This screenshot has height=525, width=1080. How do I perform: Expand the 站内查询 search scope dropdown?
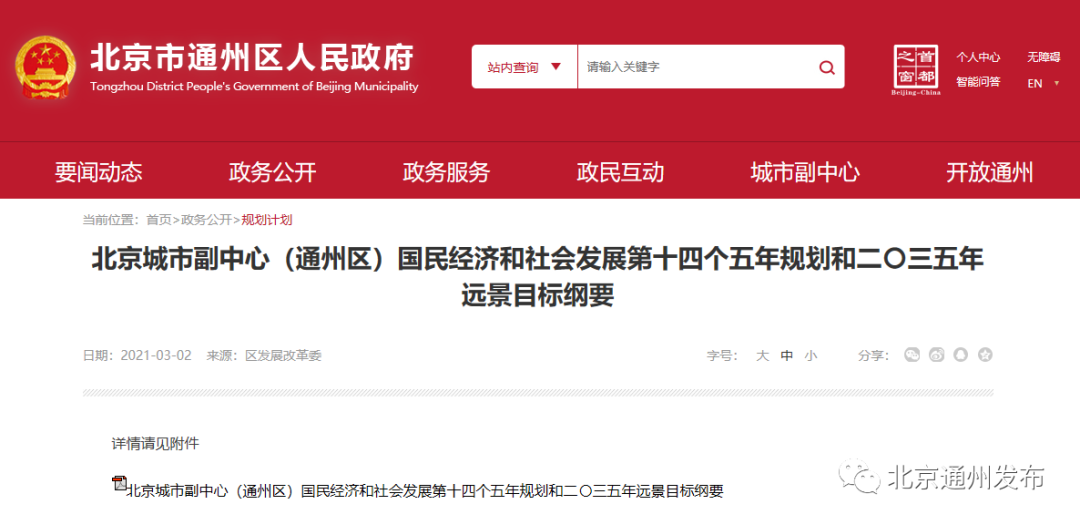pos(524,67)
